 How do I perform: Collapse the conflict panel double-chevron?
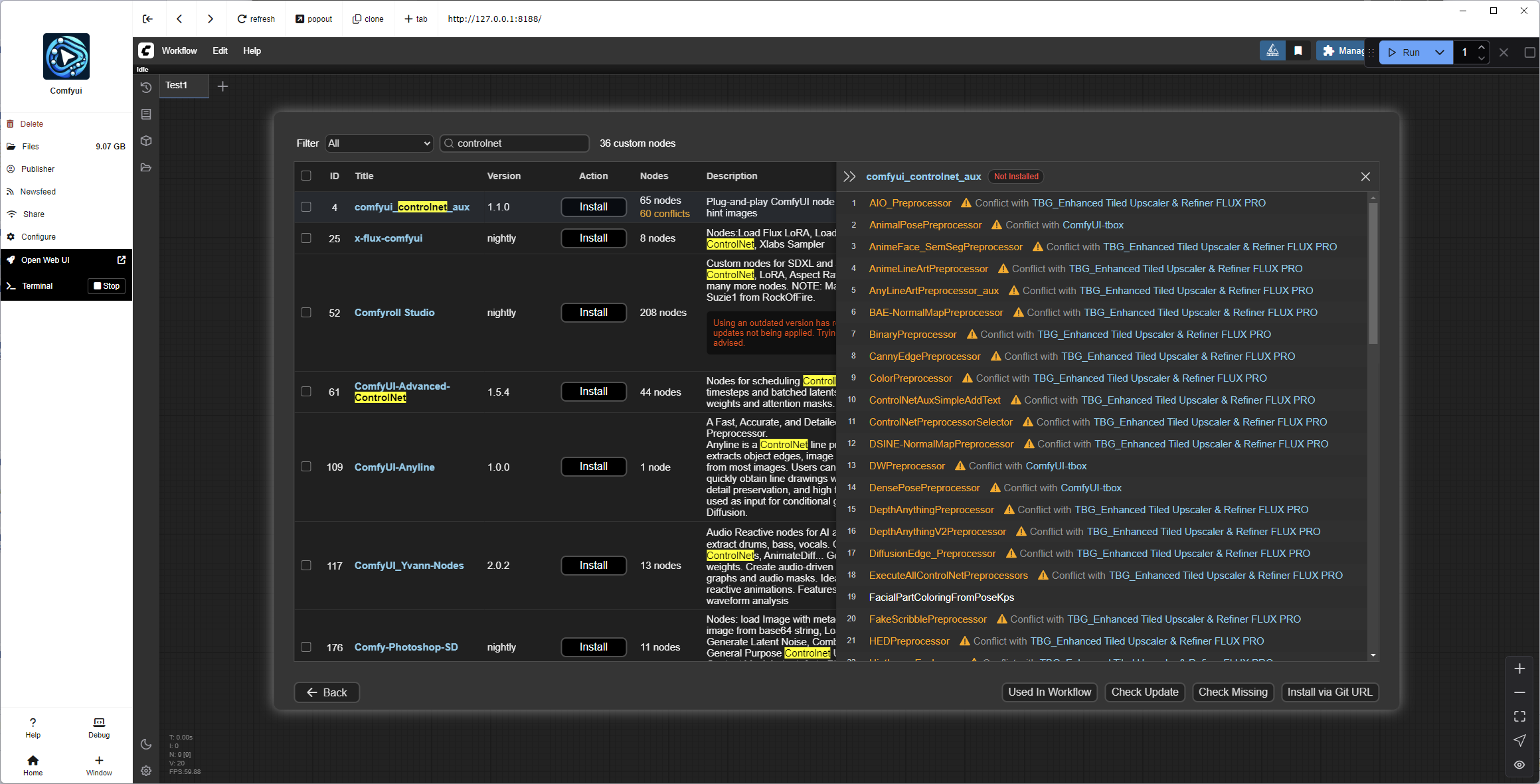tap(849, 177)
